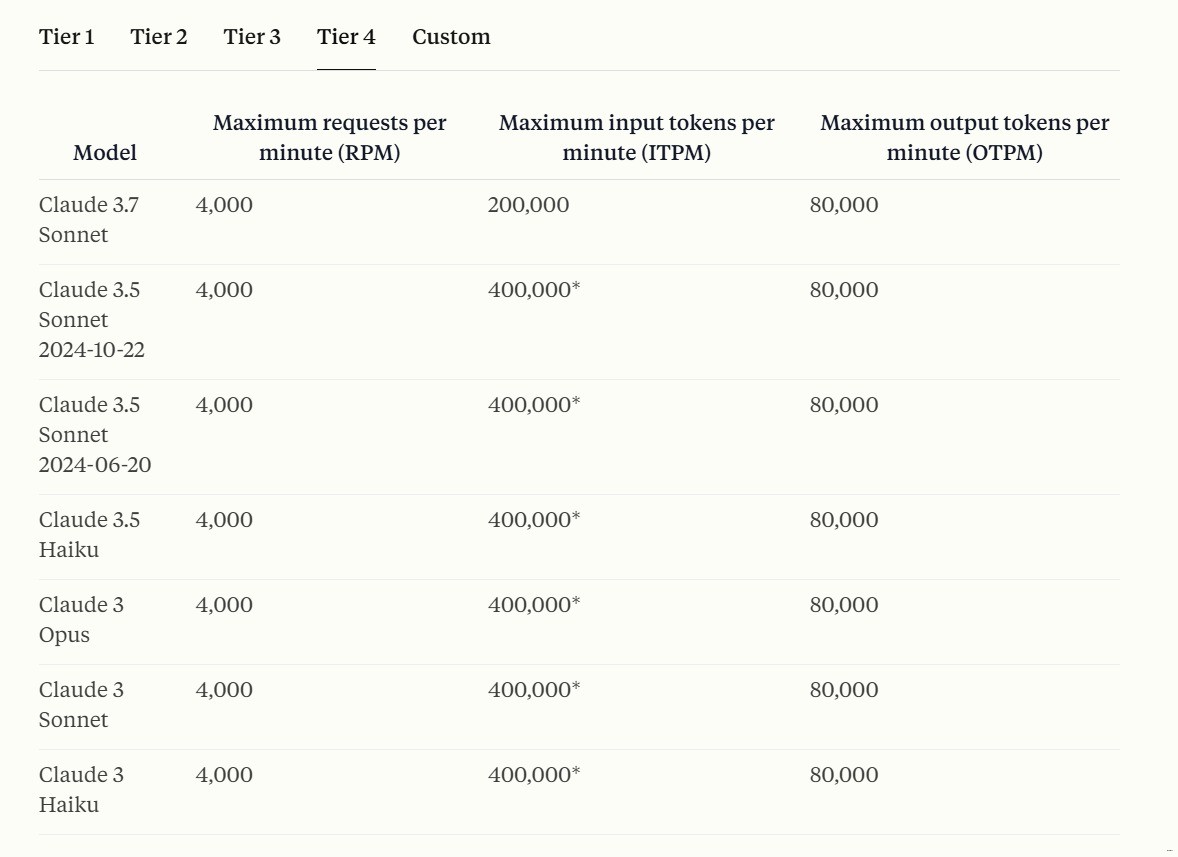Select the Claude 3.5 Sonnet 2024-06-20 model cell

pyautogui.click(x=95, y=435)
